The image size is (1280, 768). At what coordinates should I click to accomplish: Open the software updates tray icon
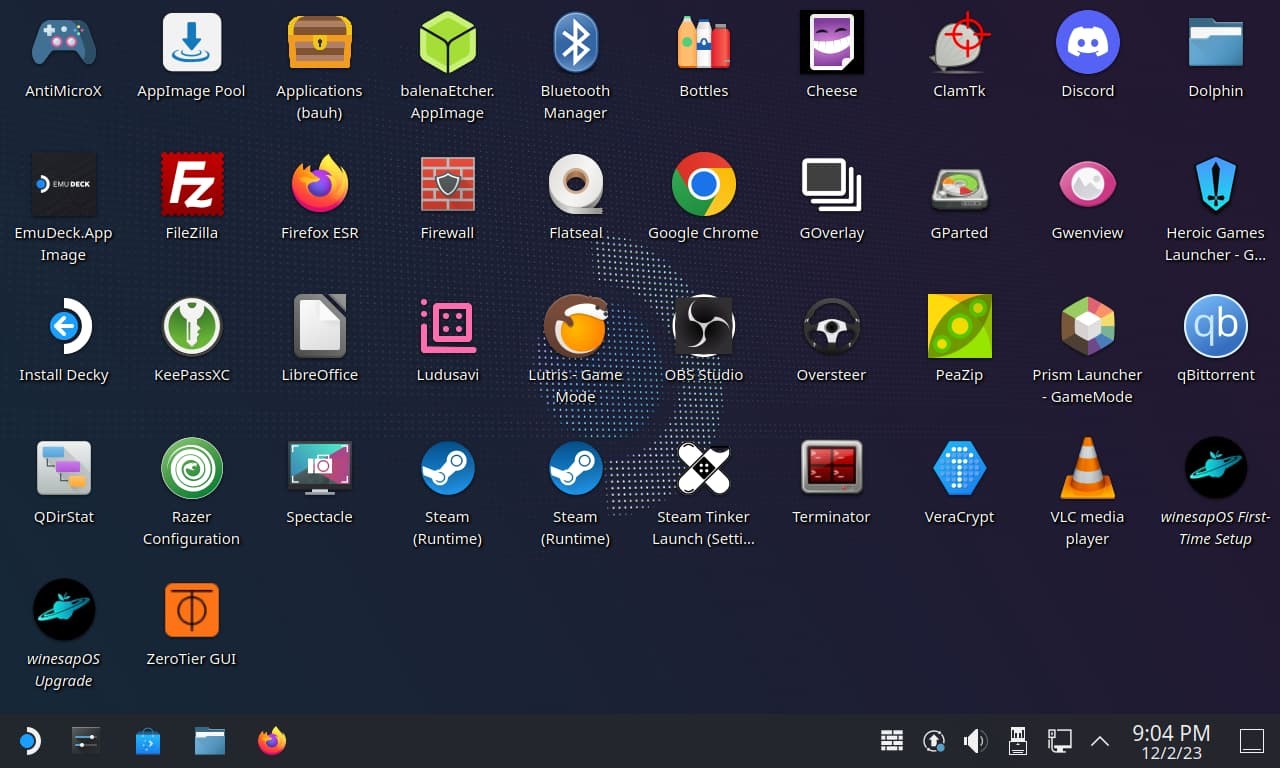tap(934, 741)
